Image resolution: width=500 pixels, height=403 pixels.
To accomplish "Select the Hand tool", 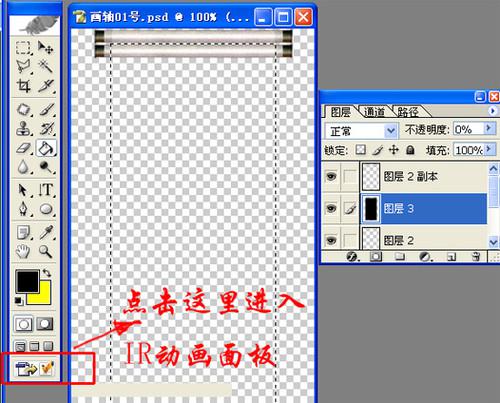I will (23, 251).
